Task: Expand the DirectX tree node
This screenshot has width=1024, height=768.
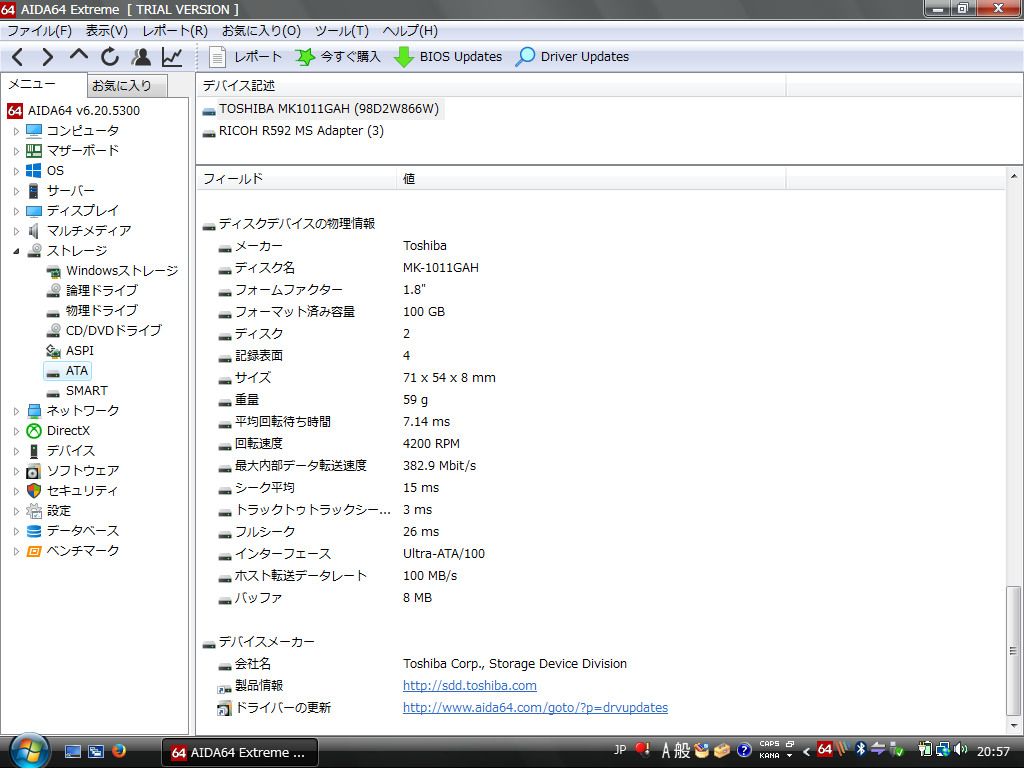Action: (16, 431)
